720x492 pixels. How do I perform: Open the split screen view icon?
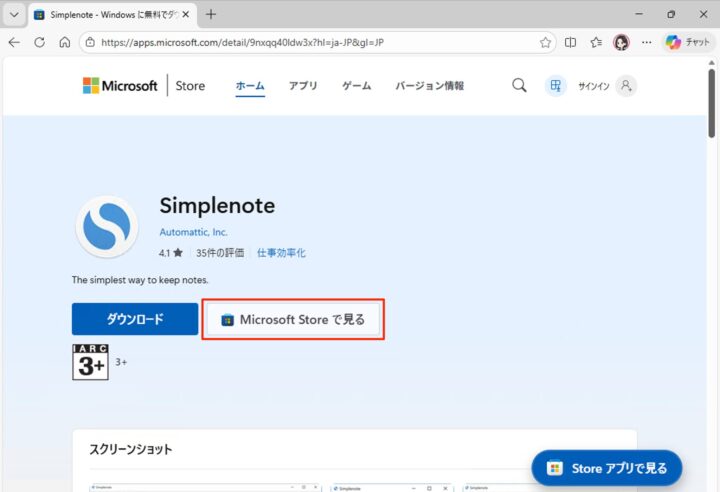pyautogui.click(x=571, y=43)
